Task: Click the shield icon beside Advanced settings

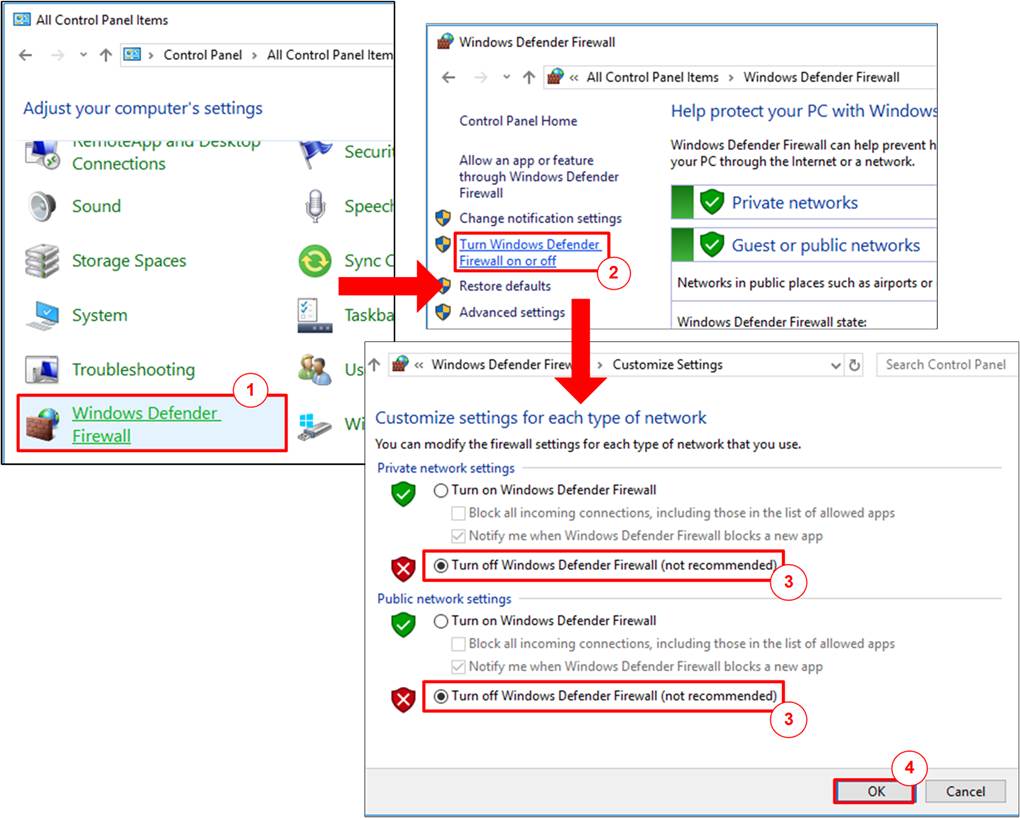Action: click(x=443, y=312)
